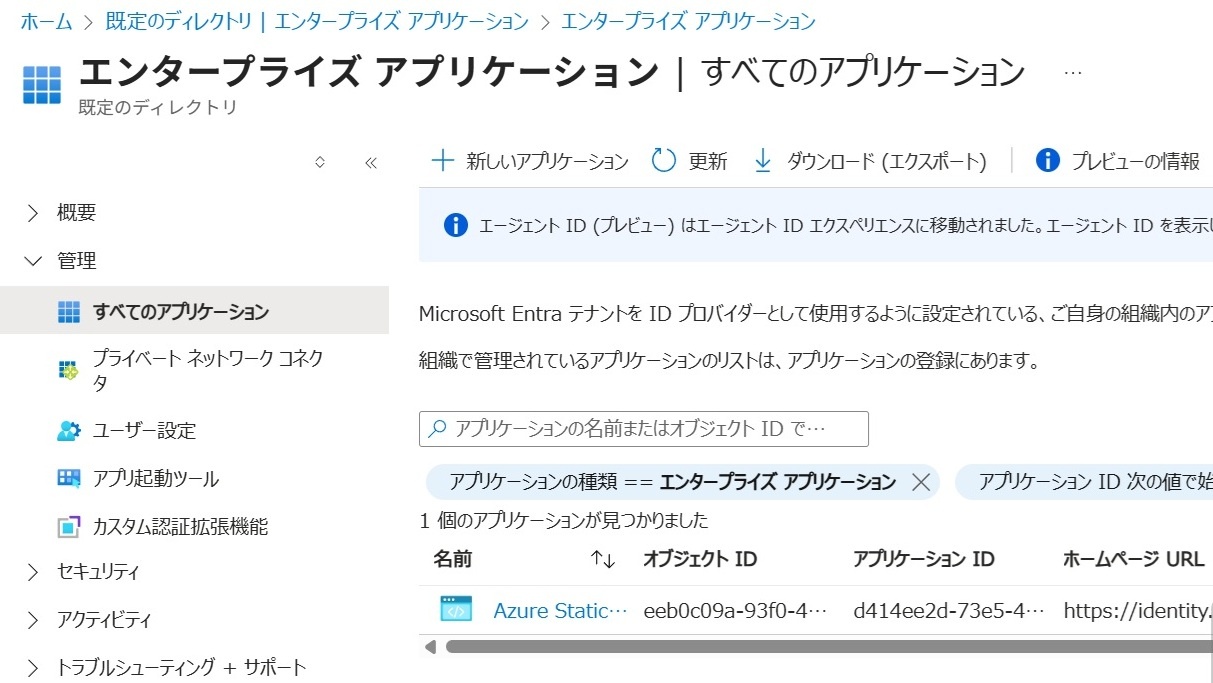Open プライベート ネットワーク コネクタ sidebar item

pyautogui.click(x=208, y=370)
